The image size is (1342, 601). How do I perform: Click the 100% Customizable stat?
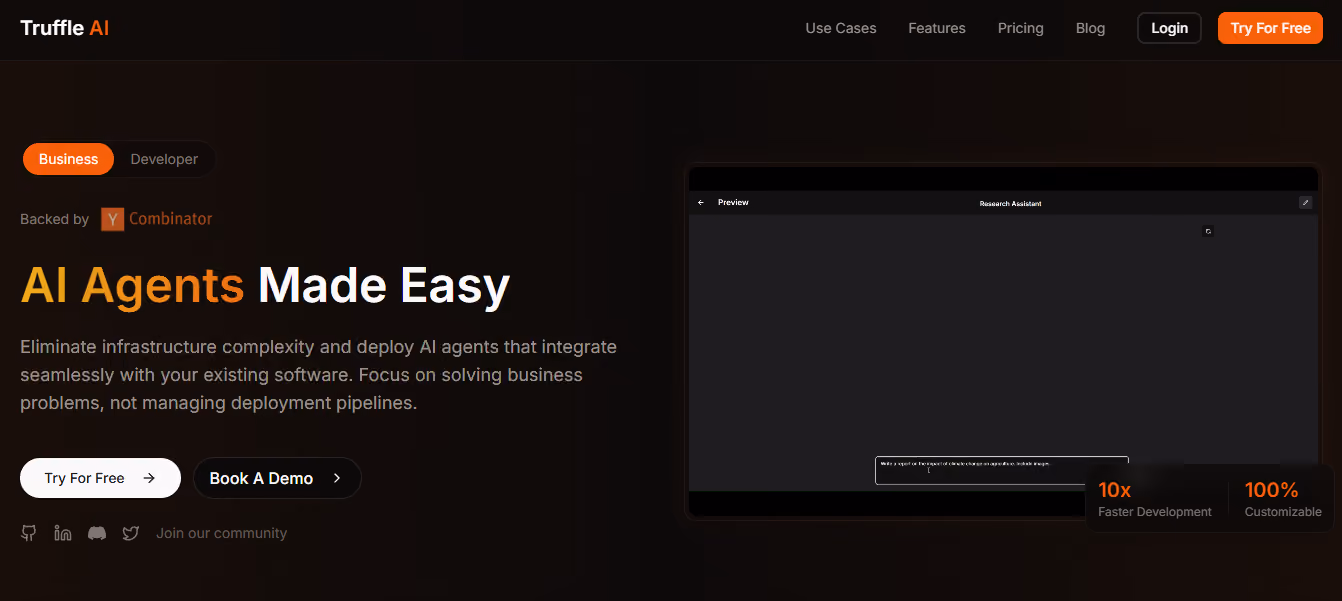1283,499
